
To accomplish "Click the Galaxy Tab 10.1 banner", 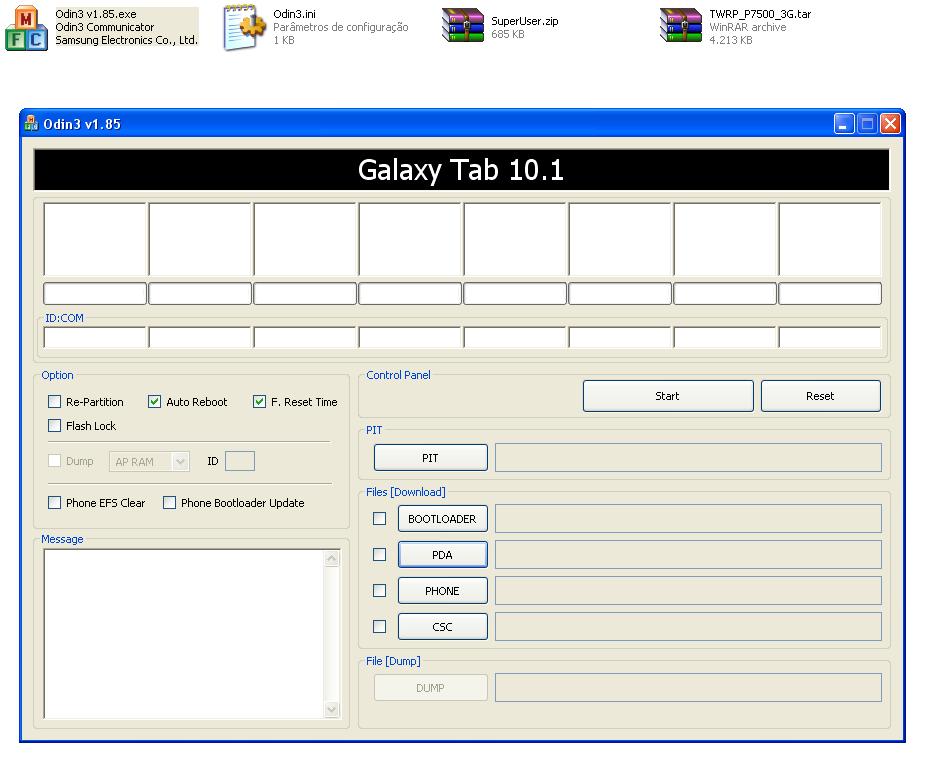I will pyautogui.click(x=461, y=170).
